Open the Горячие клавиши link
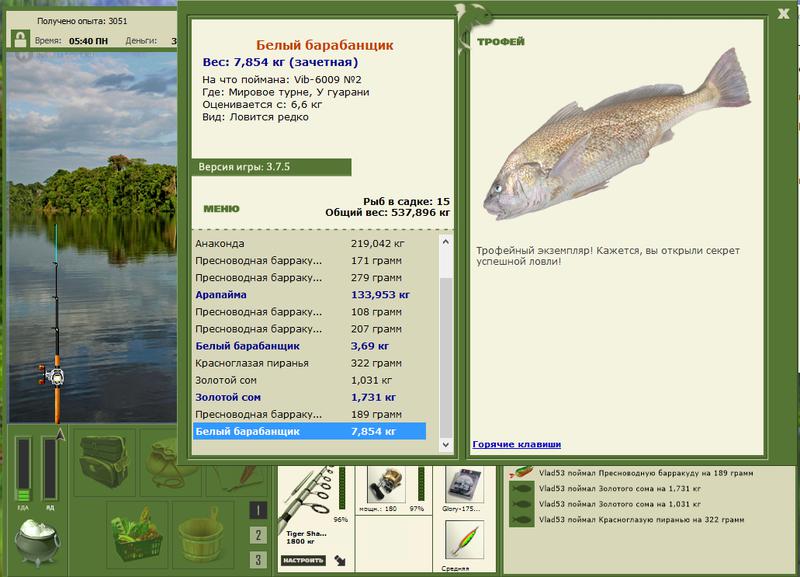800x577 pixels. click(516, 444)
